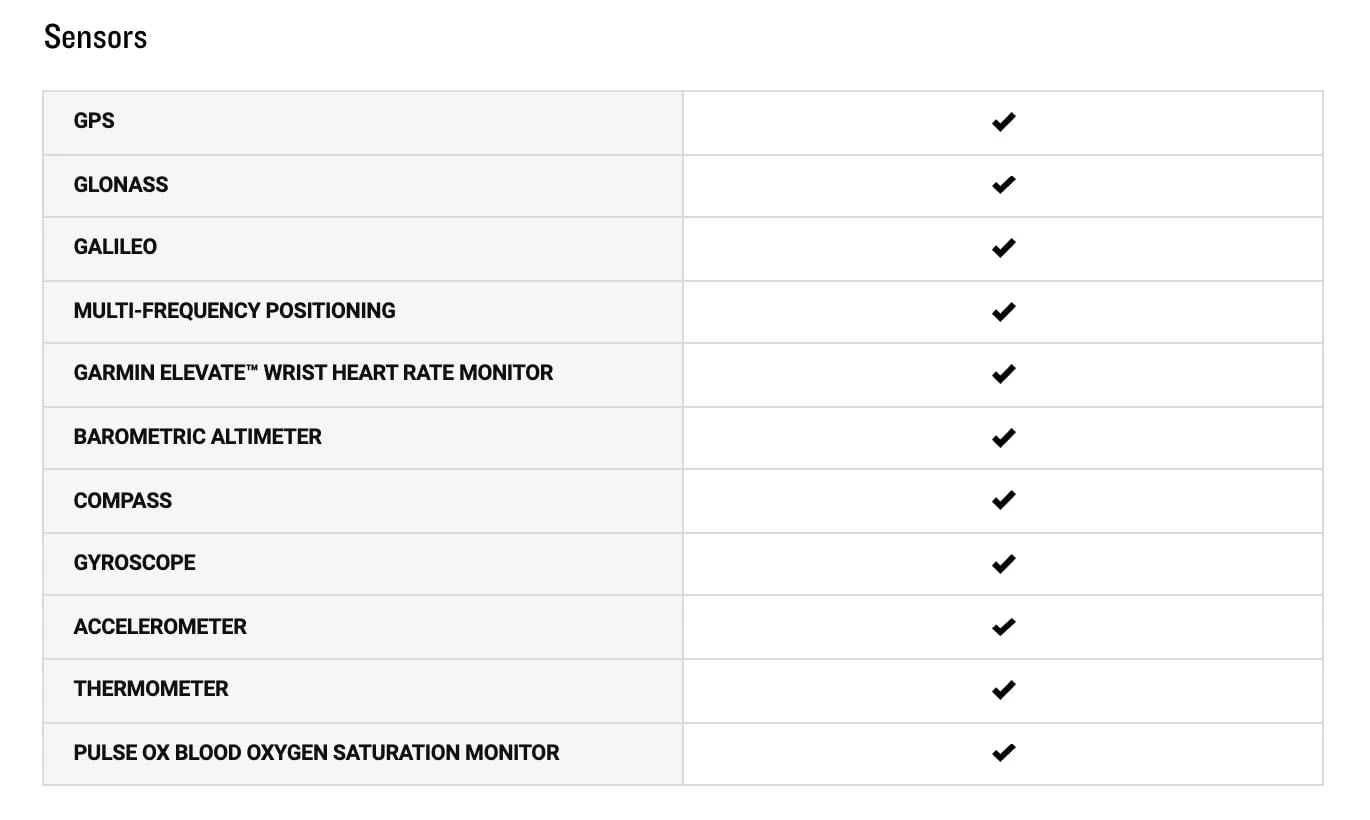This screenshot has width=1370, height=820.
Task: Click the Pulse Ox Blood Oxygen Saturation label
Action: point(316,753)
